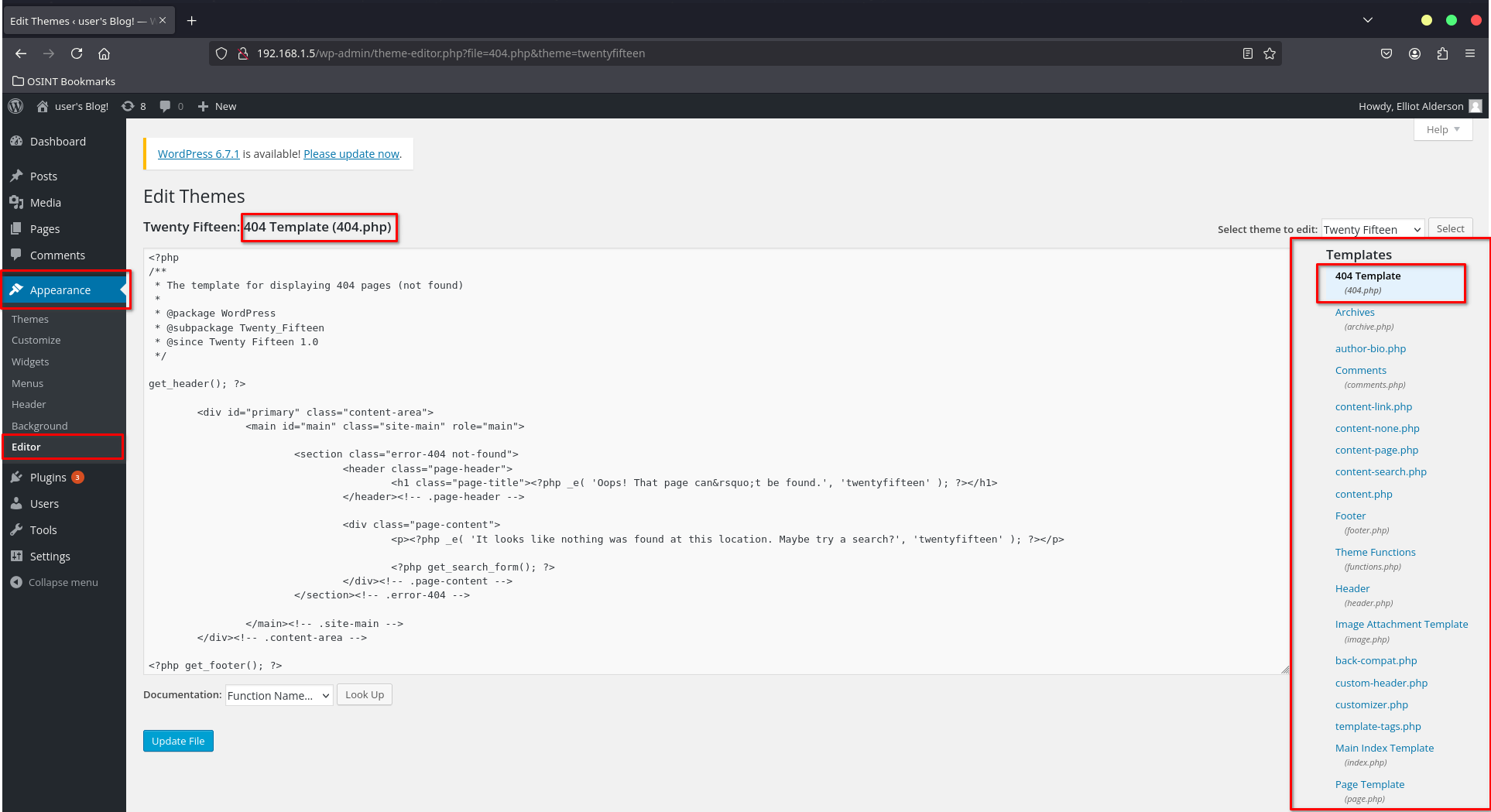Go to Widgets submenu
Viewport: 1491px width, 812px height.
(30, 361)
